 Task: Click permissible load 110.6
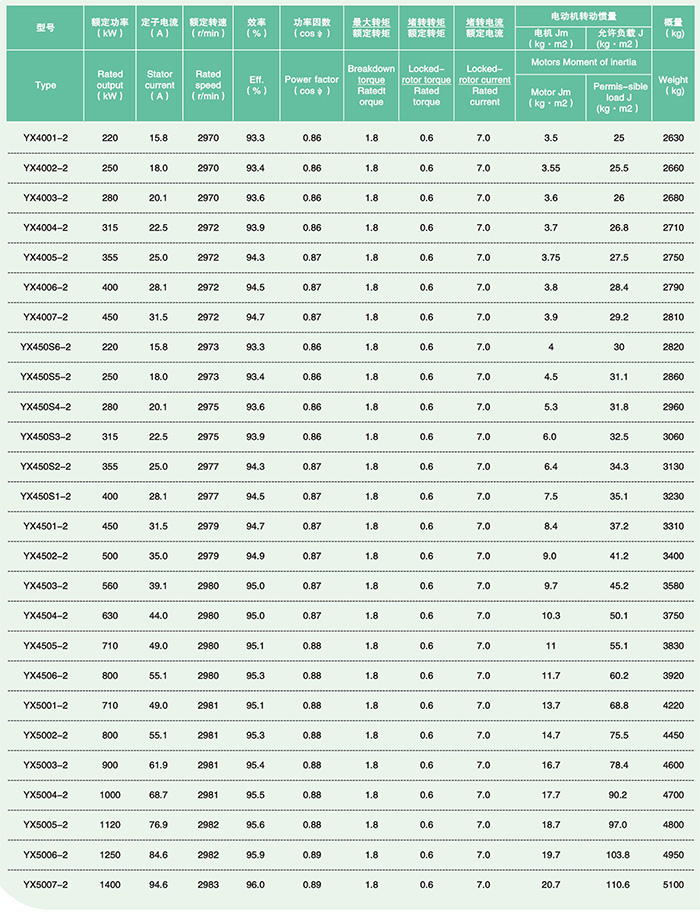click(x=618, y=885)
